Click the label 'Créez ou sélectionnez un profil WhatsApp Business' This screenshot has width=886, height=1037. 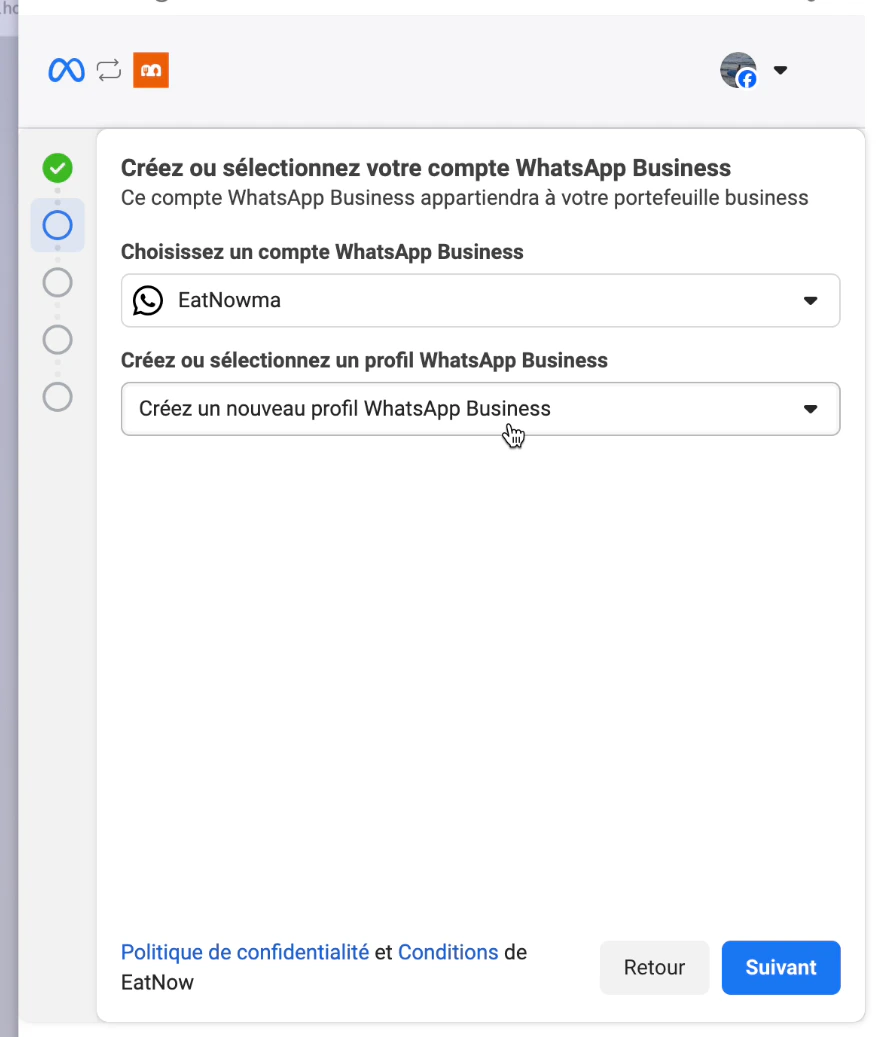364,360
